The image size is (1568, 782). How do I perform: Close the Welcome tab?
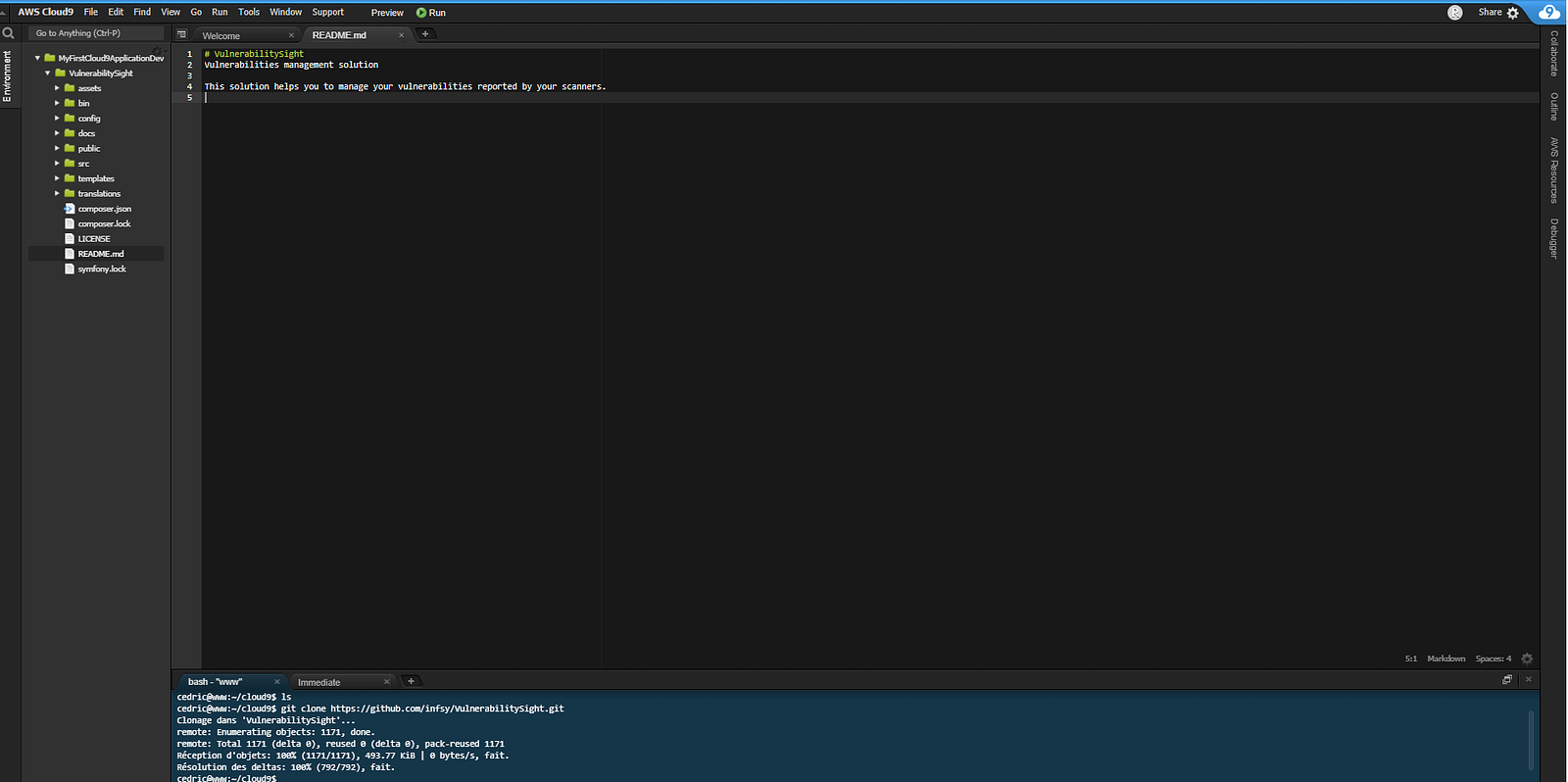(x=291, y=35)
